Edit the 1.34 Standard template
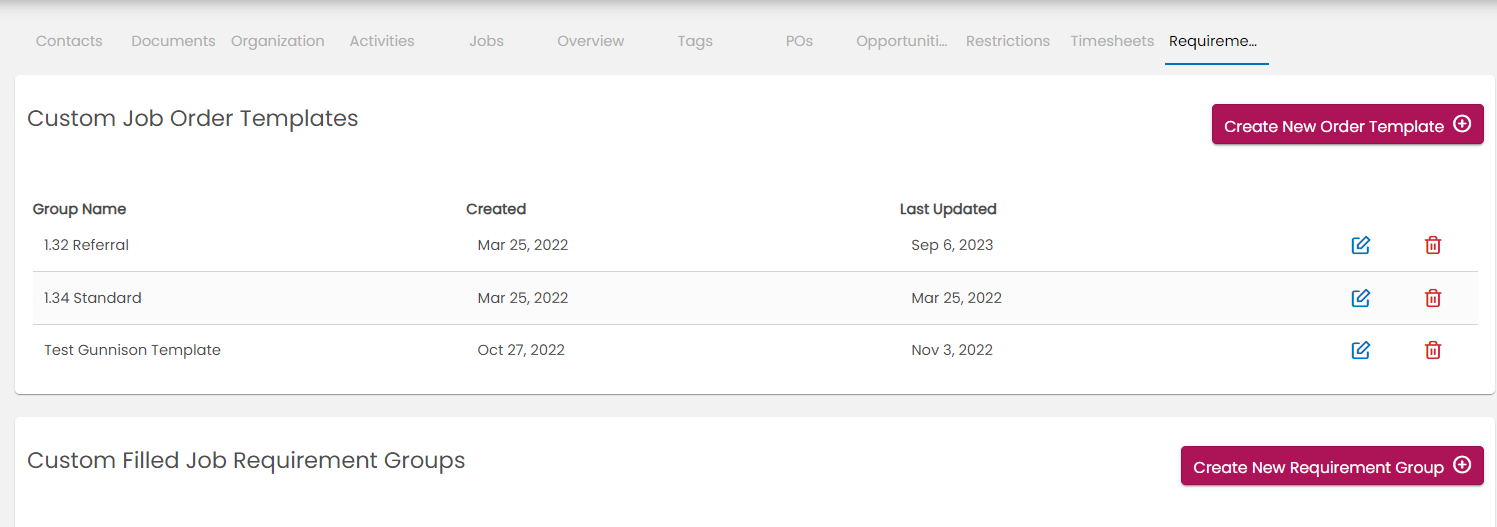Screen dimensions: 1497x527 [1360, 298]
